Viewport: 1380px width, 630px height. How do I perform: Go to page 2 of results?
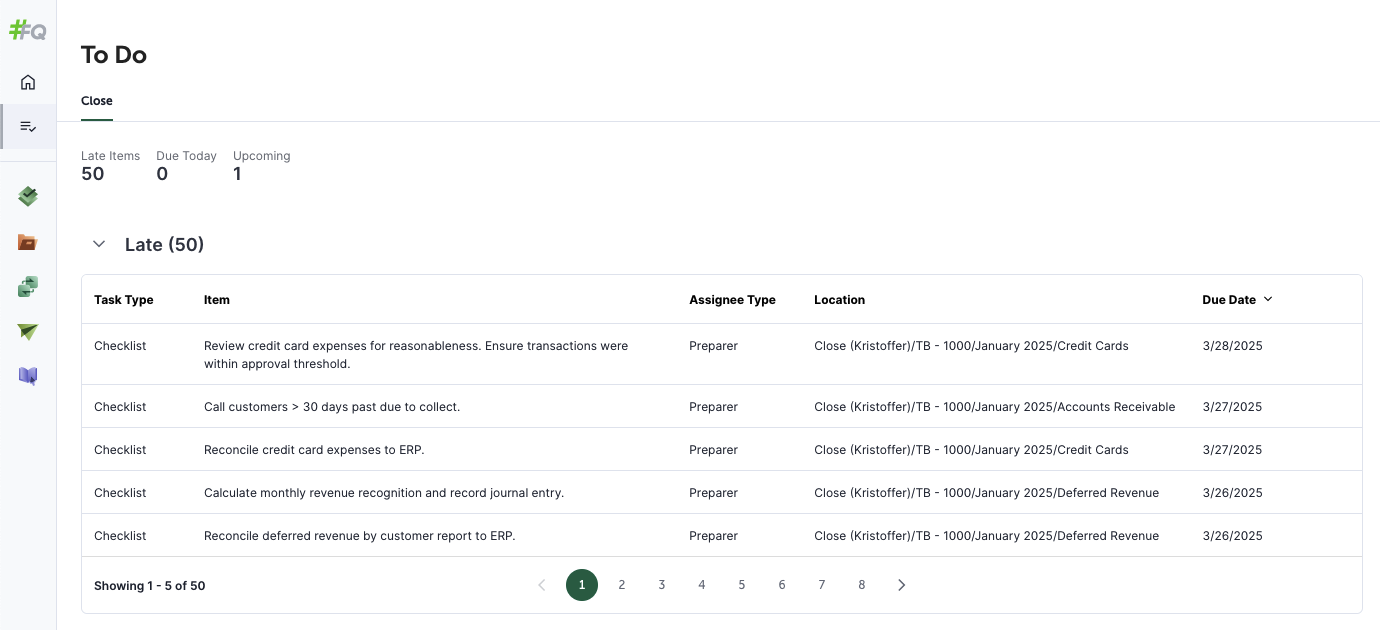[x=622, y=585]
